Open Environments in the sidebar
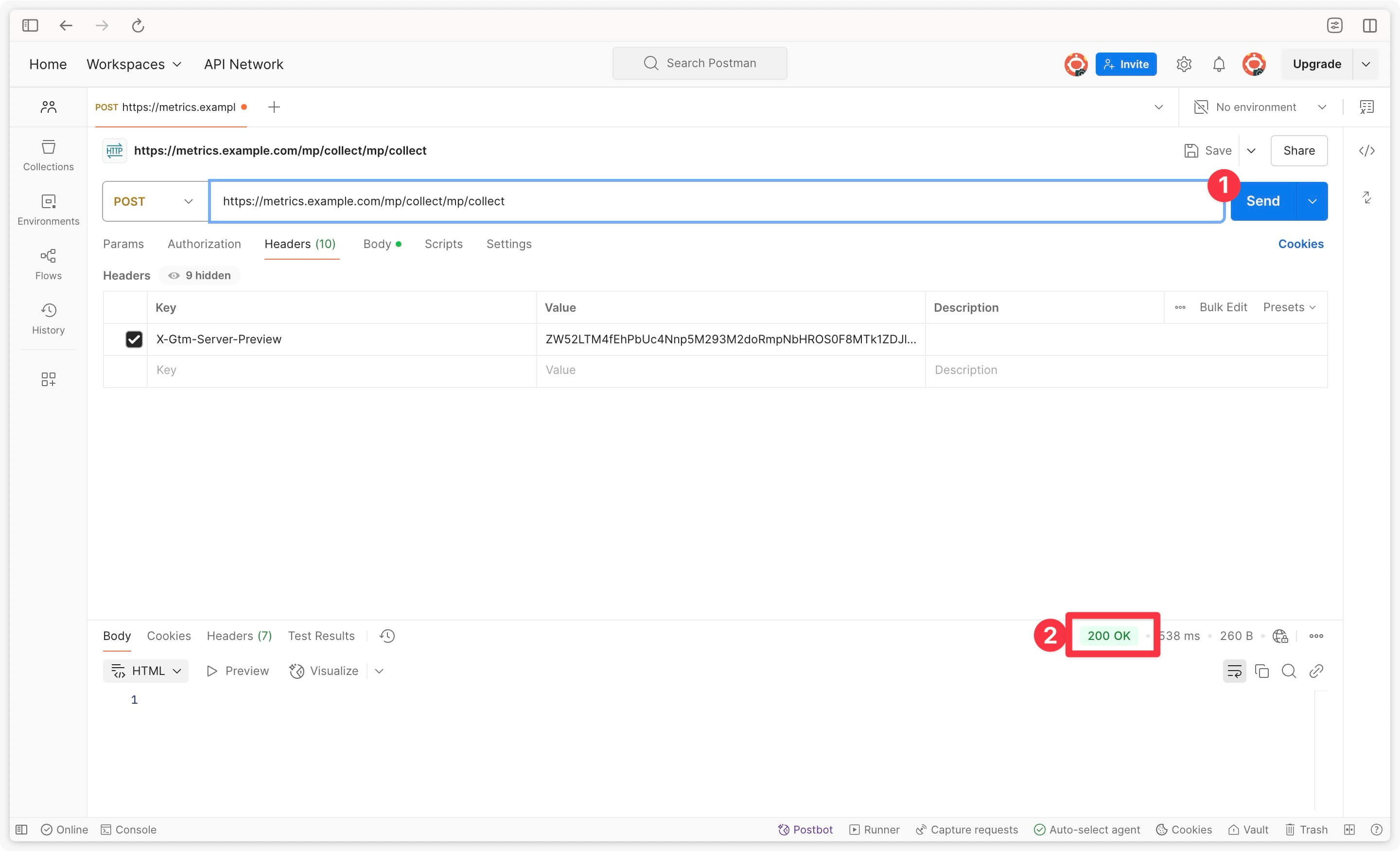Viewport: 1400px width, 851px height. (48, 210)
